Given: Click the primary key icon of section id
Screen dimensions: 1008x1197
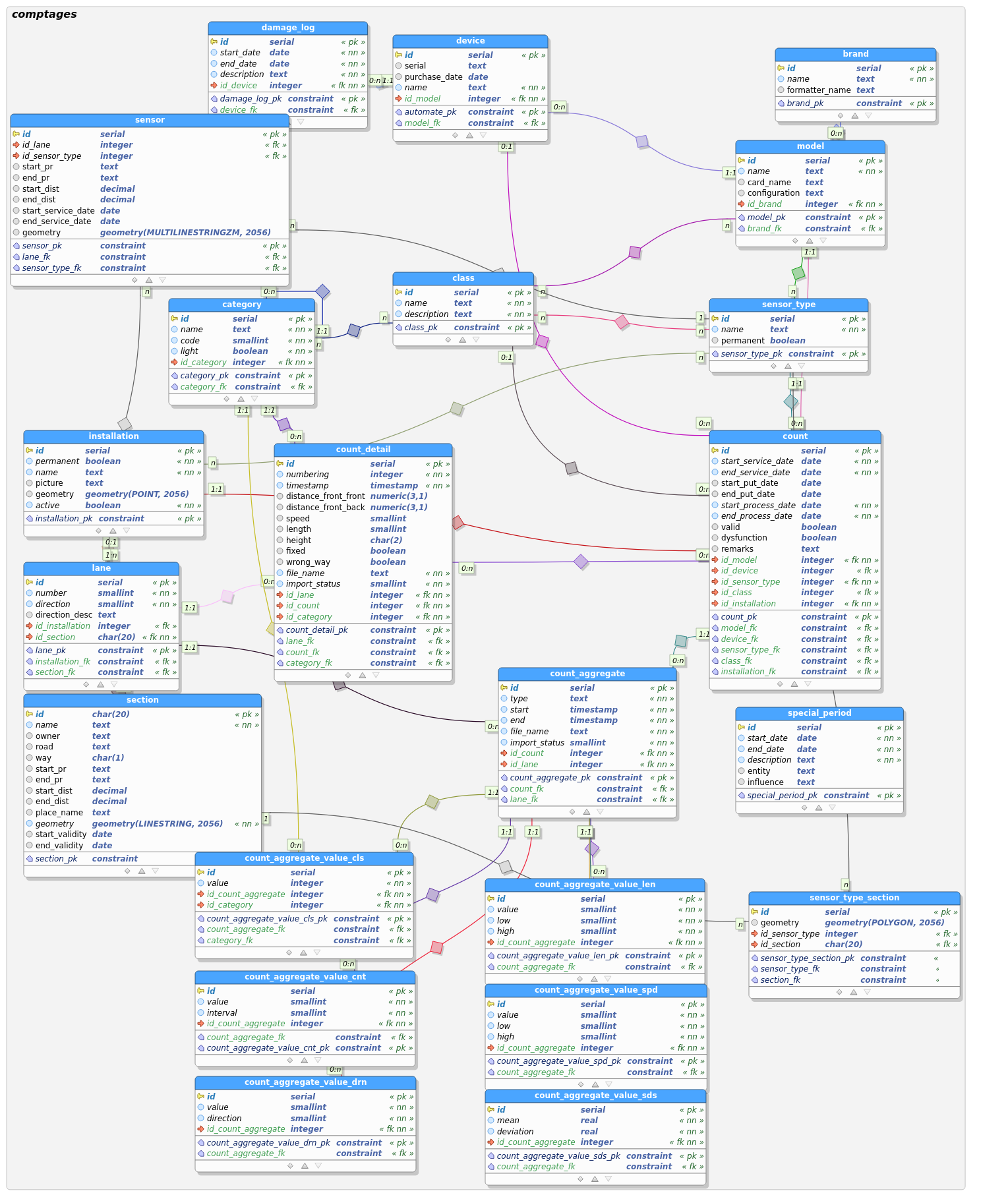Looking at the screenshot, I should [29, 714].
